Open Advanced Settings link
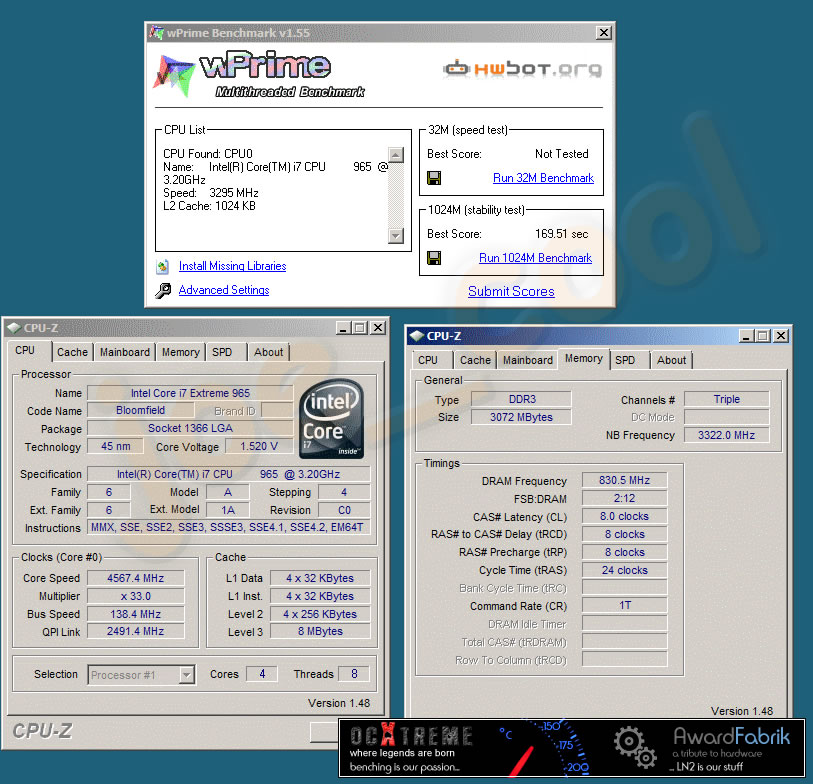The width and height of the screenshot is (813, 784). click(x=224, y=290)
